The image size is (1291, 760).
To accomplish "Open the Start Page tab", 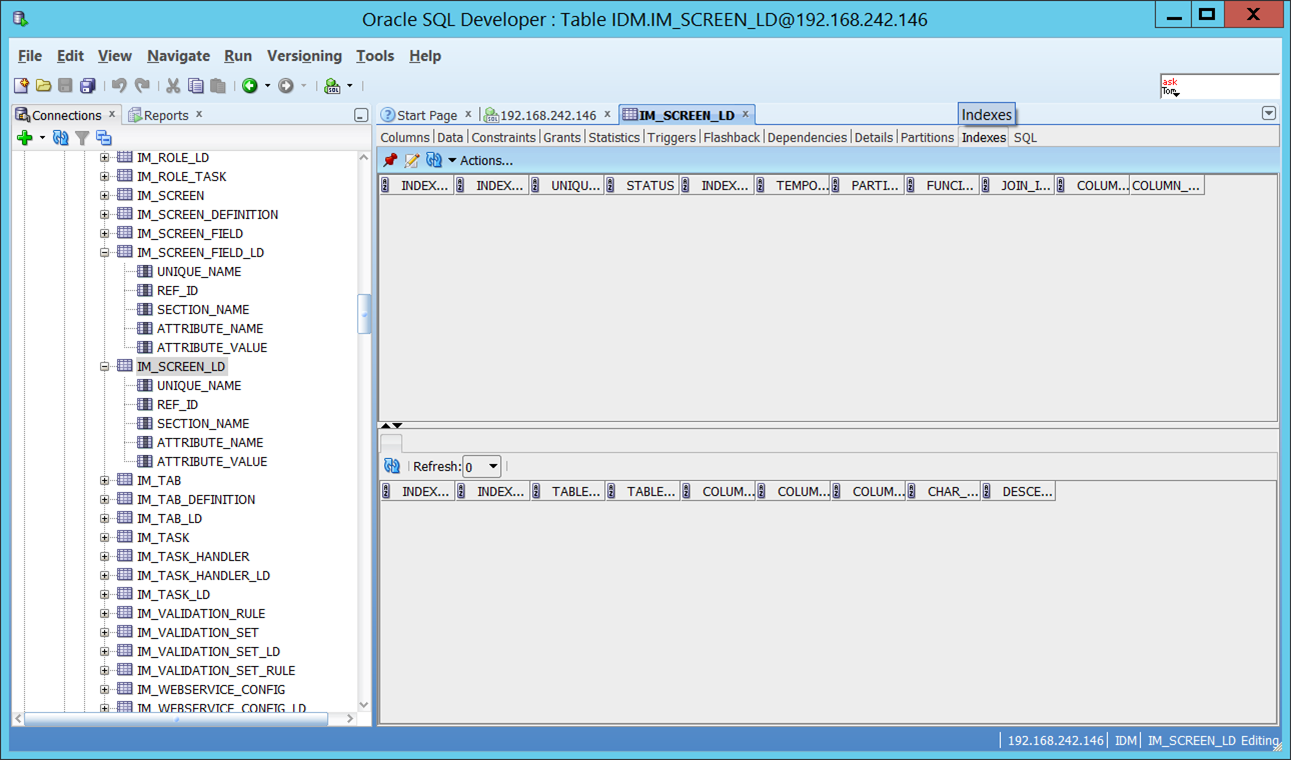I will [427, 115].
